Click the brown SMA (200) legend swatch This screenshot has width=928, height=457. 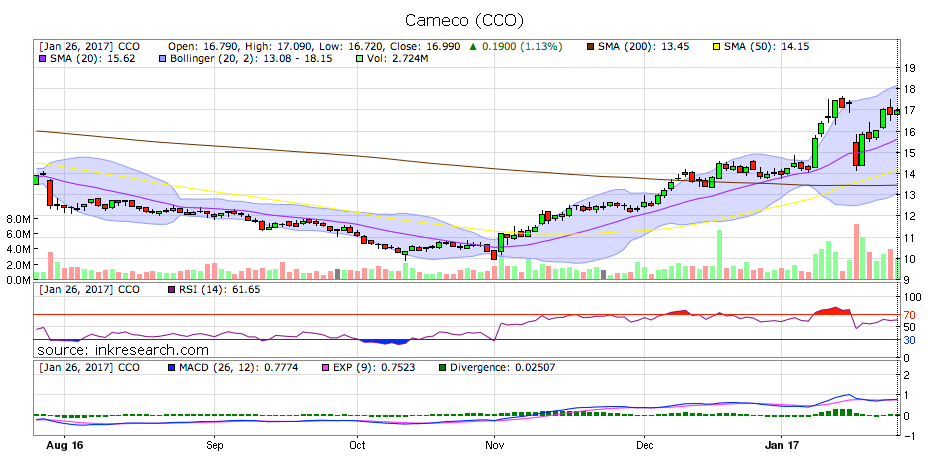pyautogui.click(x=589, y=46)
